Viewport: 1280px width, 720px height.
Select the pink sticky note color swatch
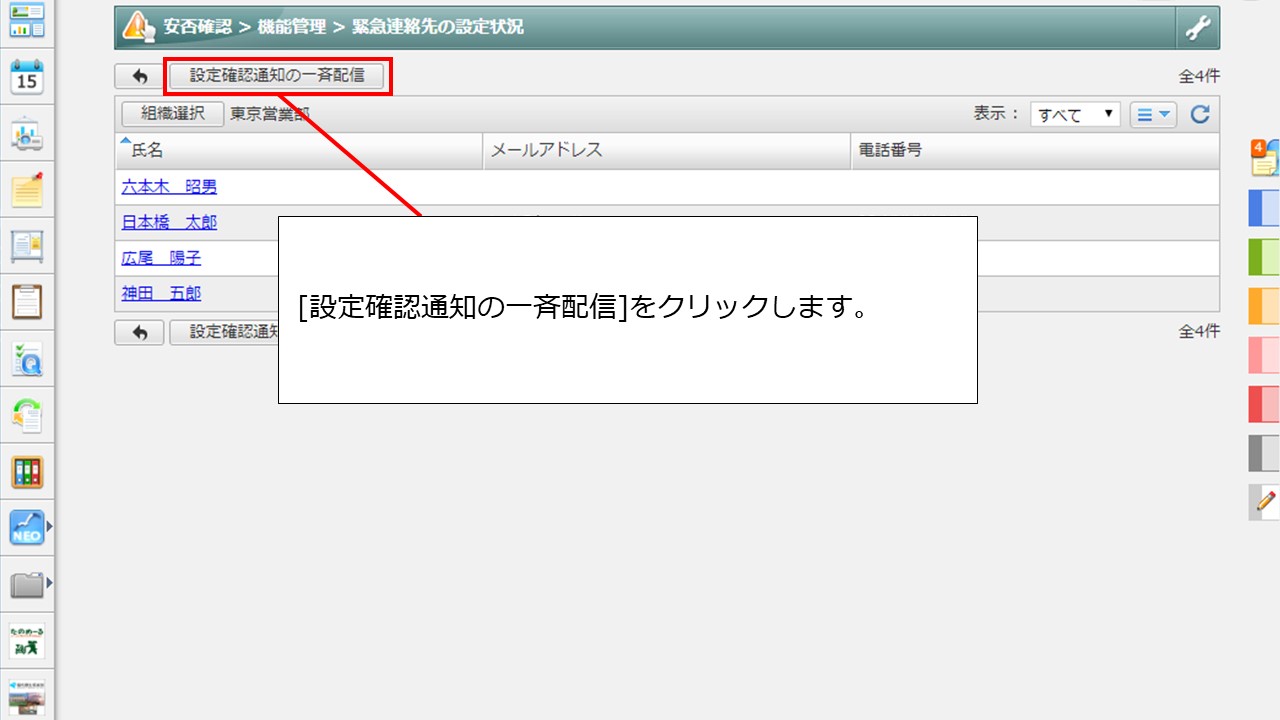1265,355
